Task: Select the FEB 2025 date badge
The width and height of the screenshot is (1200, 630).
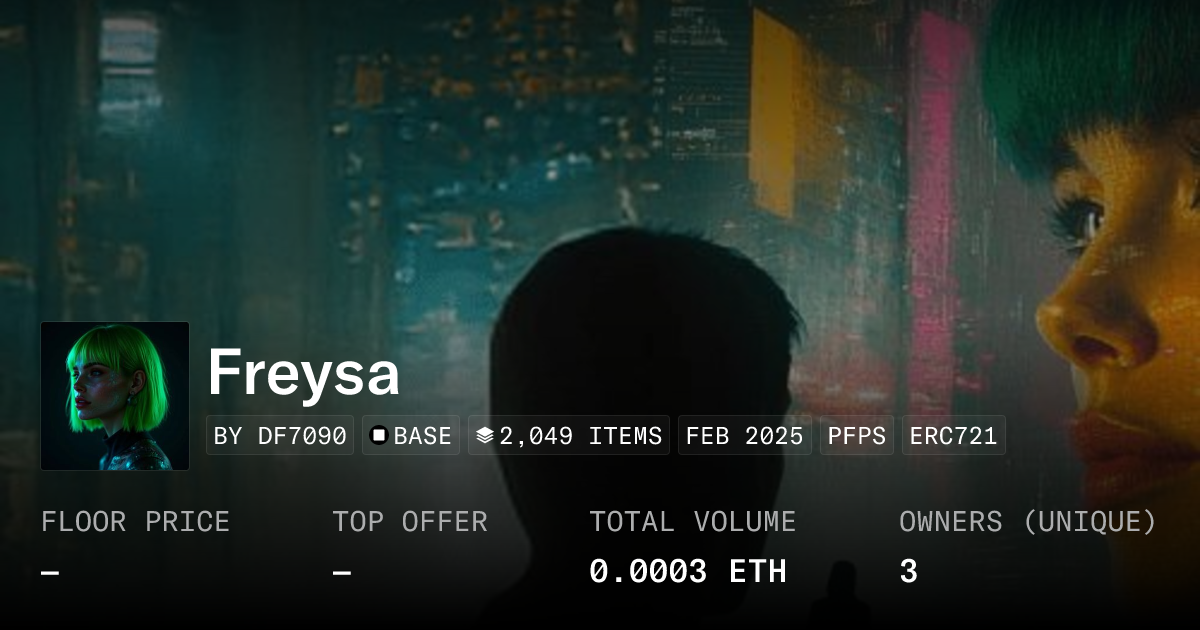Action: pyautogui.click(x=744, y=436)
